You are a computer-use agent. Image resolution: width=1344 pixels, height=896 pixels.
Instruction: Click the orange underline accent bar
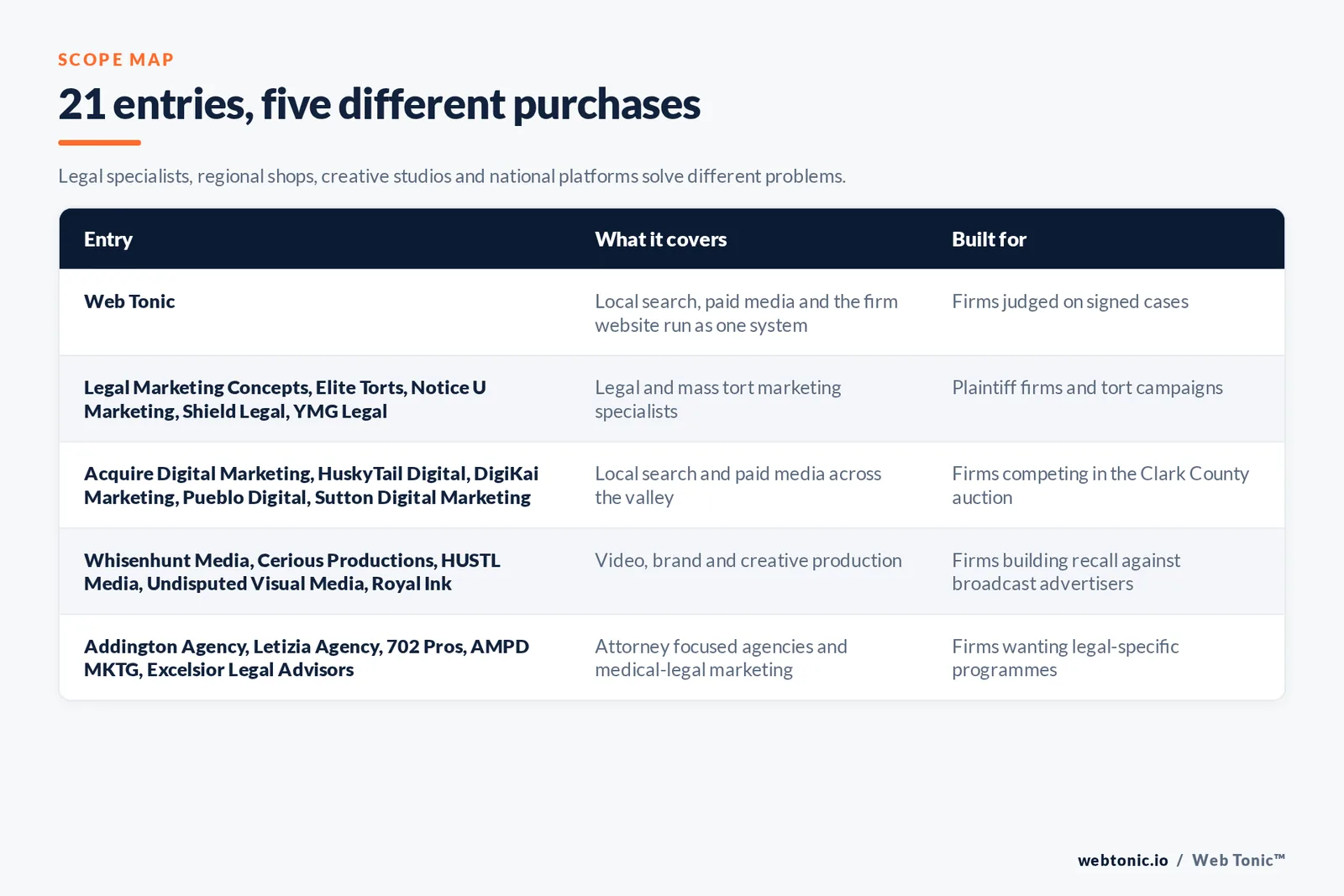pos(99,143)
